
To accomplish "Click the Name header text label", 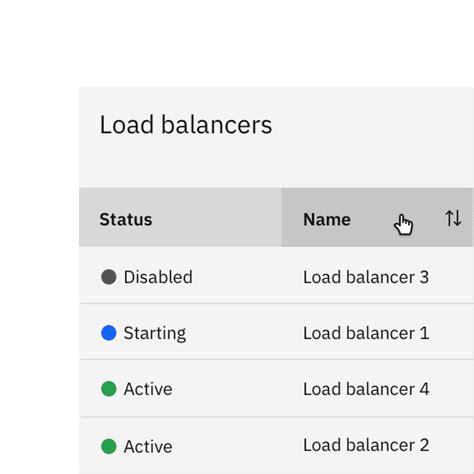I will coord(327,219).
